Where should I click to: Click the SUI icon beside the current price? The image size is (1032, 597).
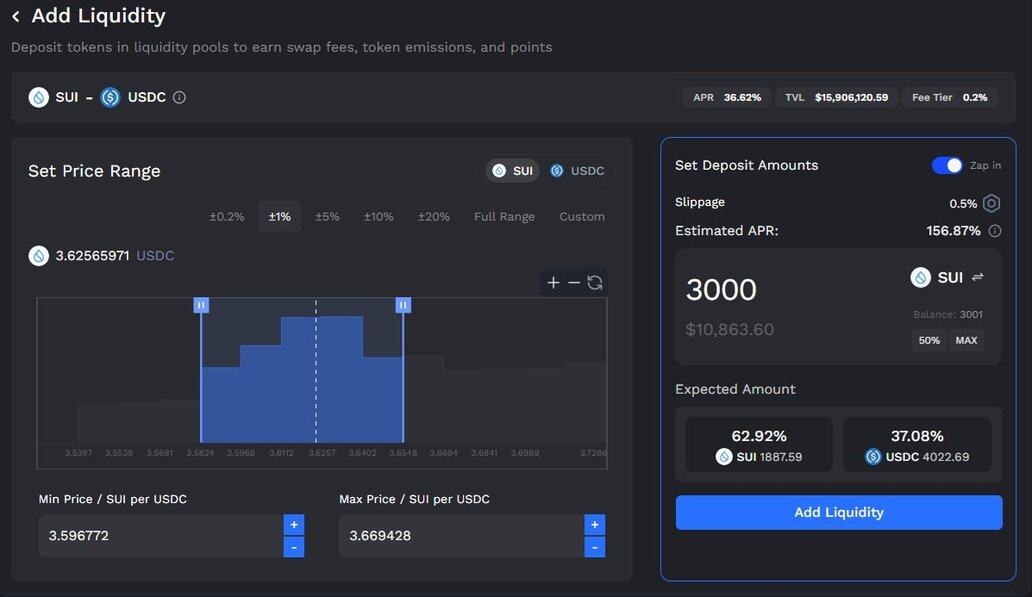[39, 255]
